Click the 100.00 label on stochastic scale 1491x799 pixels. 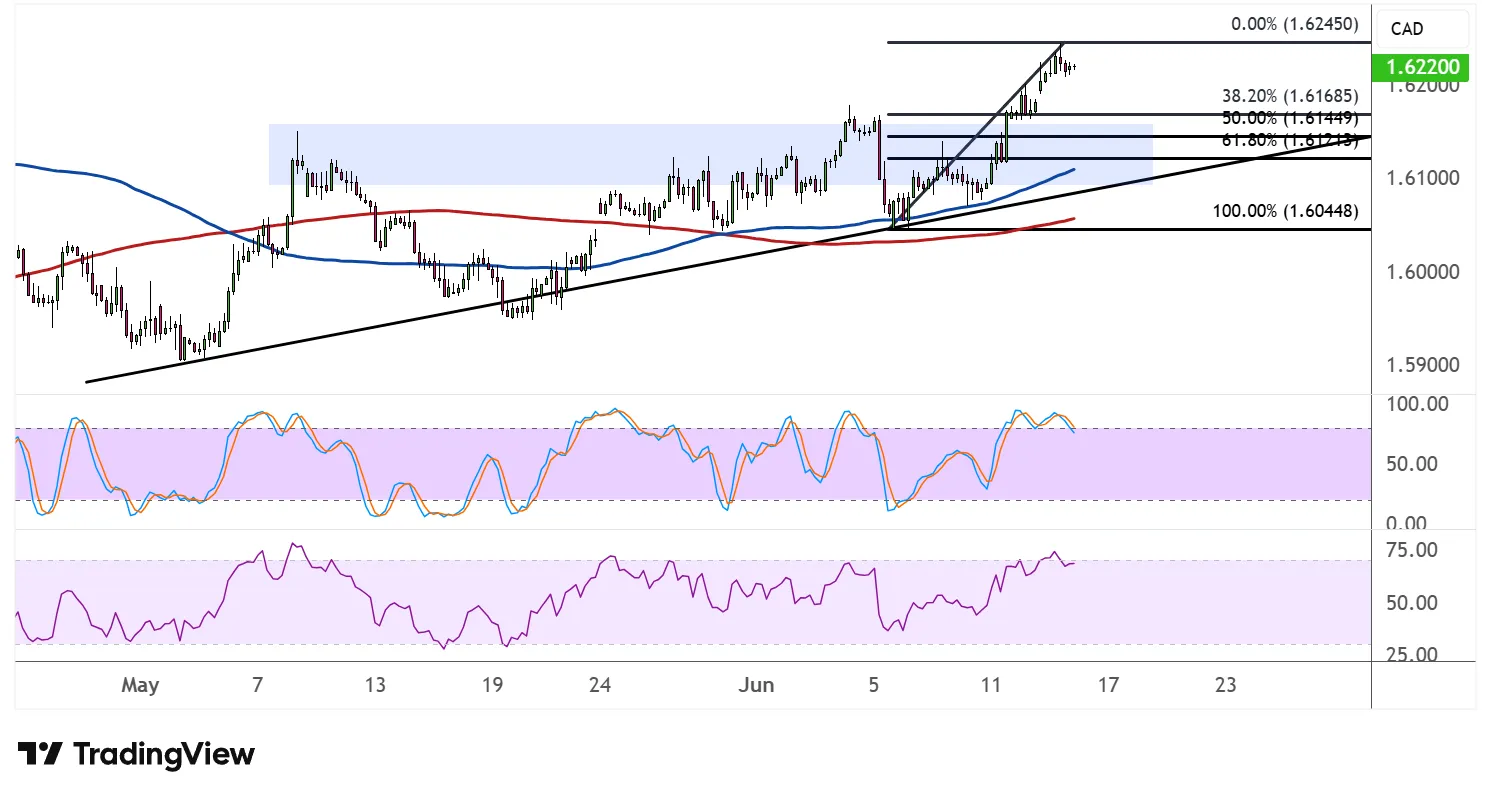[1420, 404]
